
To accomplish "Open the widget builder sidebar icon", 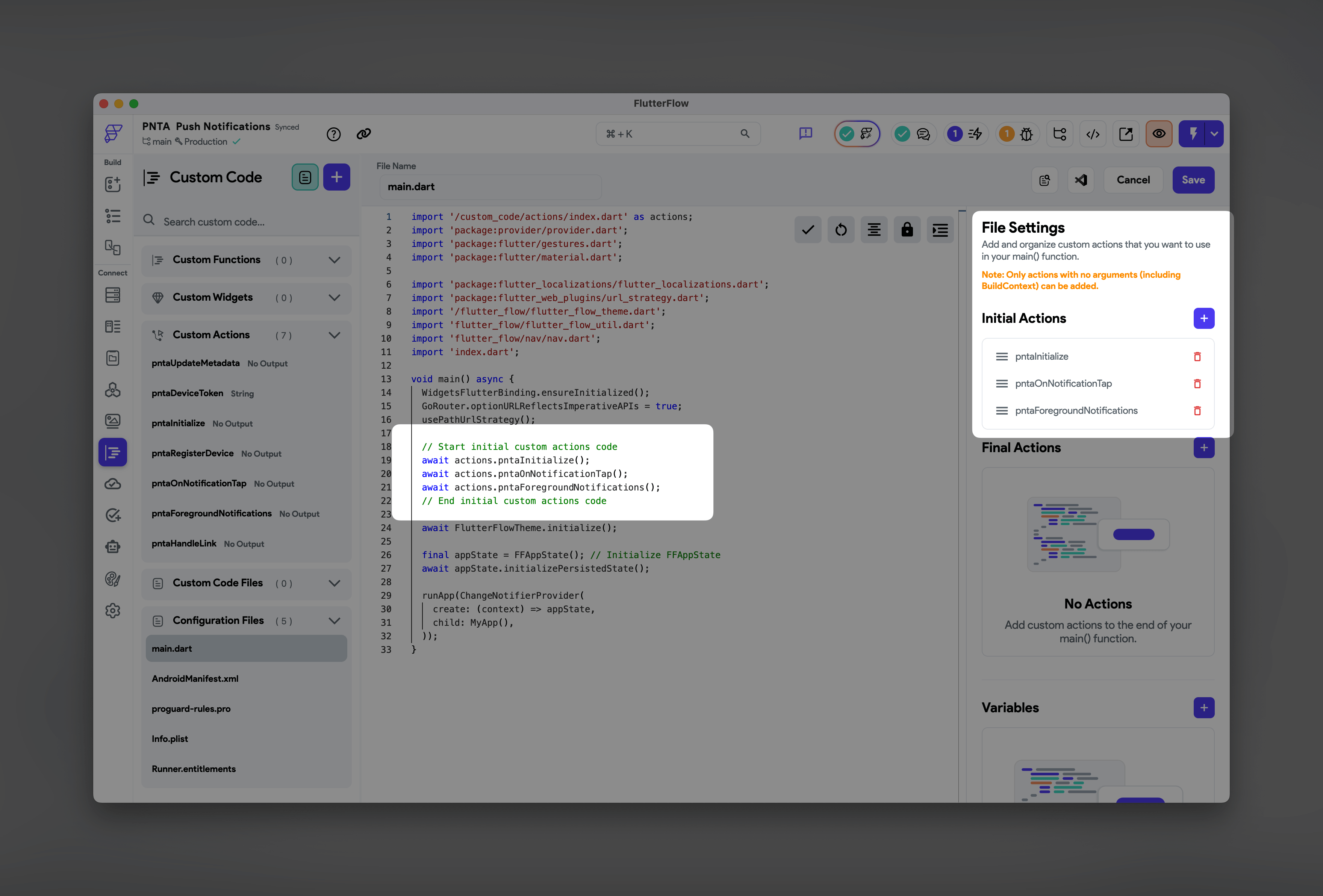I will click(113, 185).
